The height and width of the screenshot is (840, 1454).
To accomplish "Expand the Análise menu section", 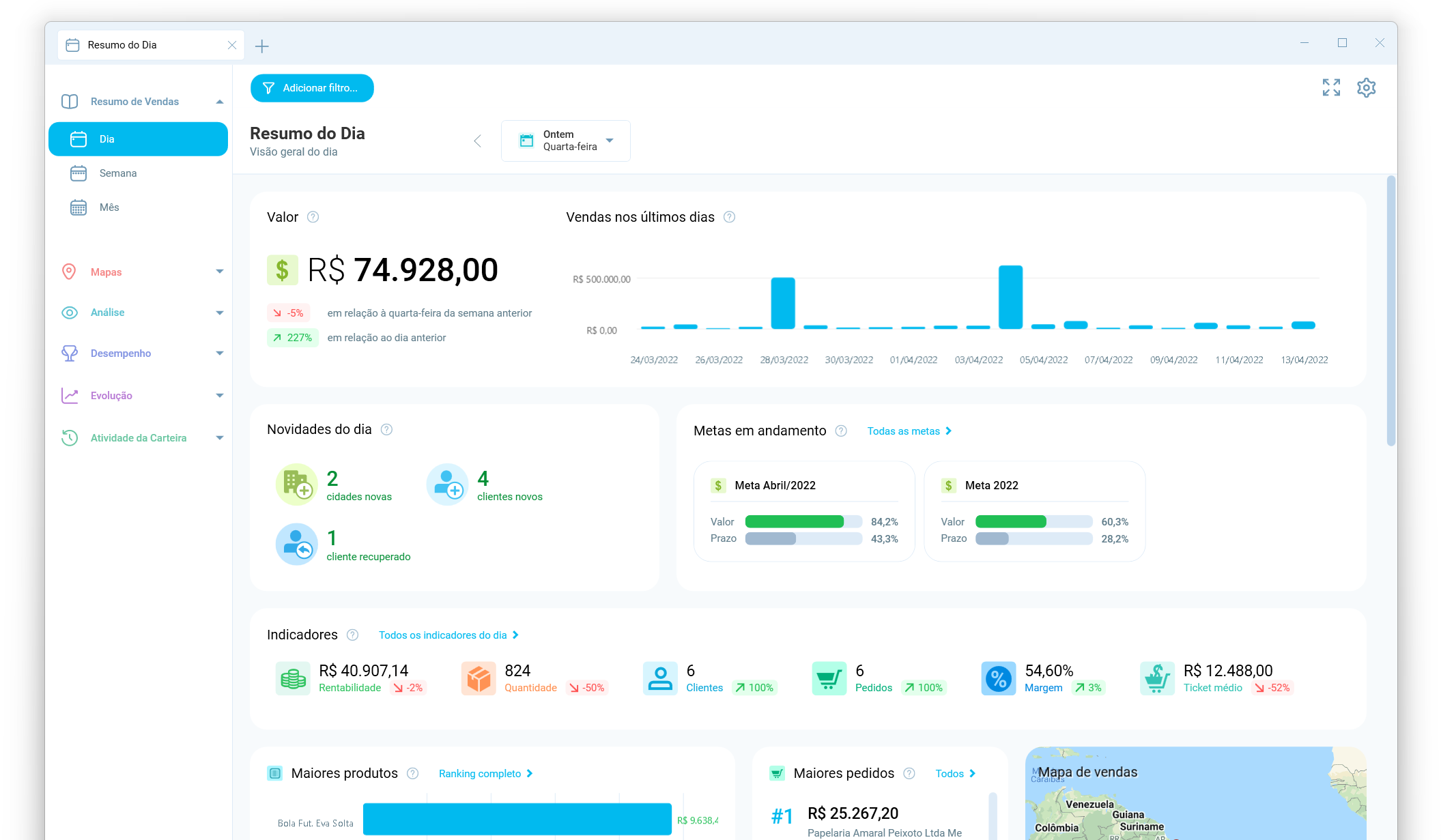I will pos(220,313).
